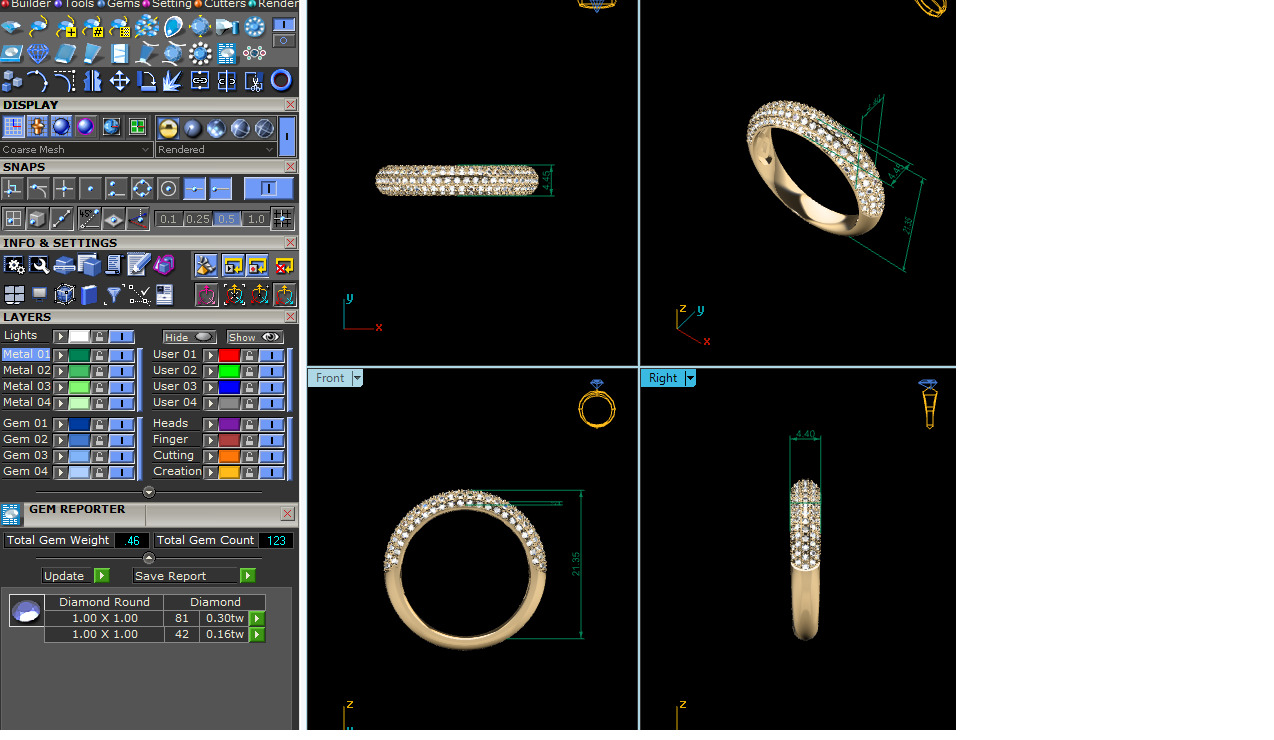Collapse the Layers panel with the down chevron
Viewport: 1274px width, 740px height.
149,492
